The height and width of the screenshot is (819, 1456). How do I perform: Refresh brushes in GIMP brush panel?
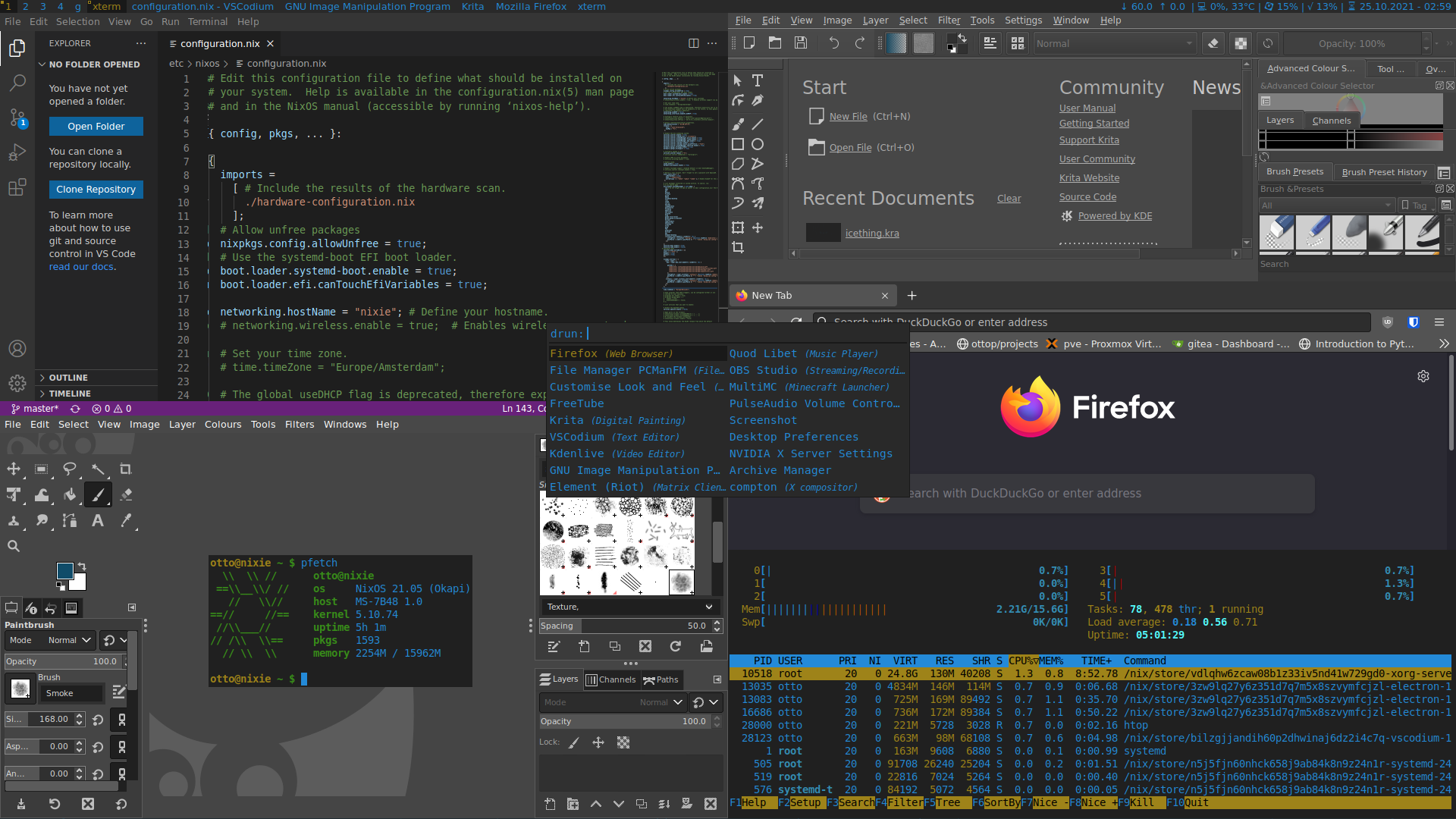pyautogui.click(x=676, y=647)
